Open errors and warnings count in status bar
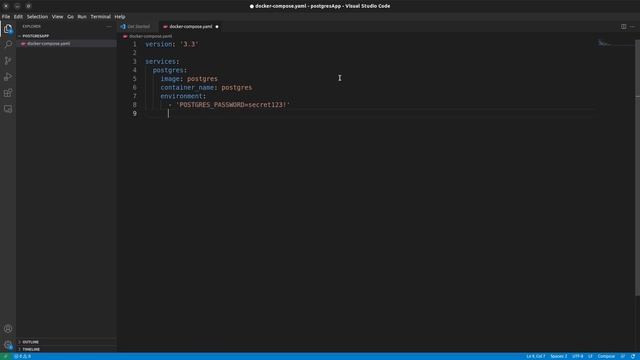The width and height of the screenshot is (640, 360). (x=22, y=356)
